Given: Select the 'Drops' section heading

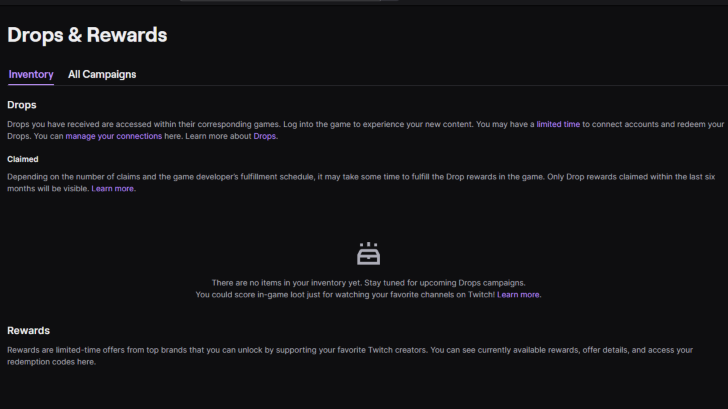Looking at the screenshot, I should [x=22, y=105].
